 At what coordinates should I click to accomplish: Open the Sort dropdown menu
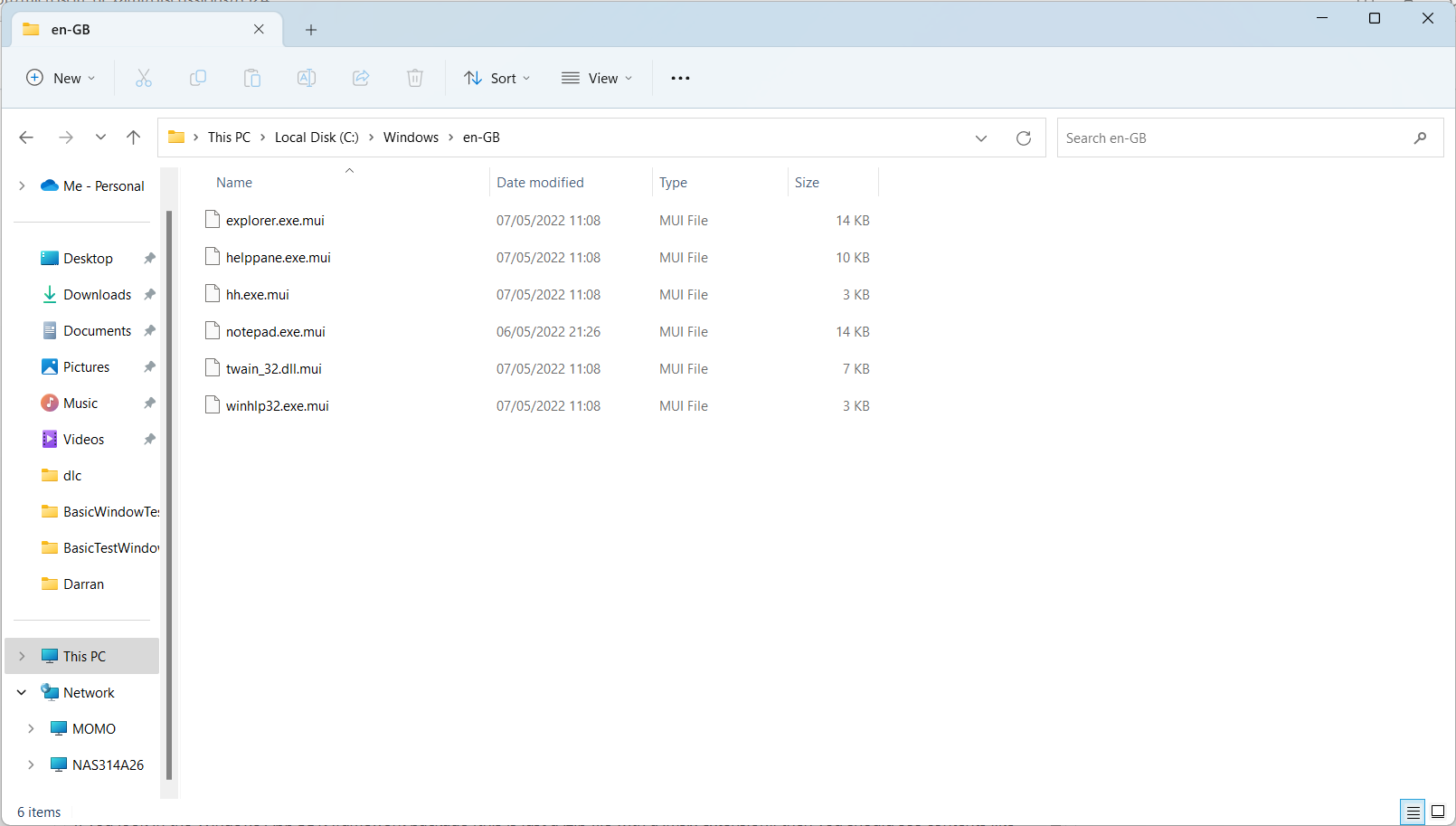click(x=496, y=78)
